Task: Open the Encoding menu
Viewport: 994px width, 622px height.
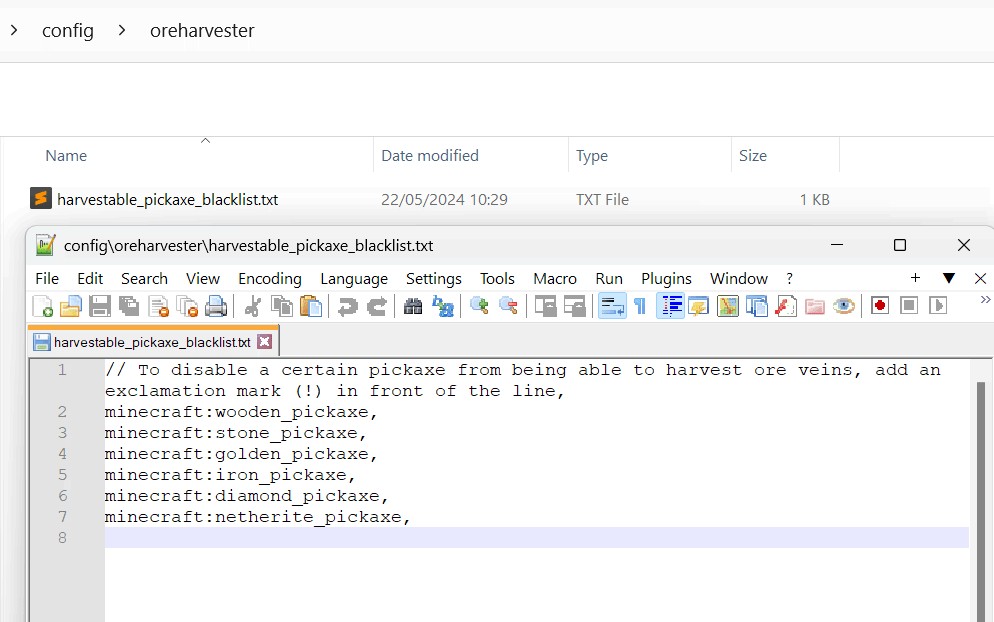Action: coord(269,279)
